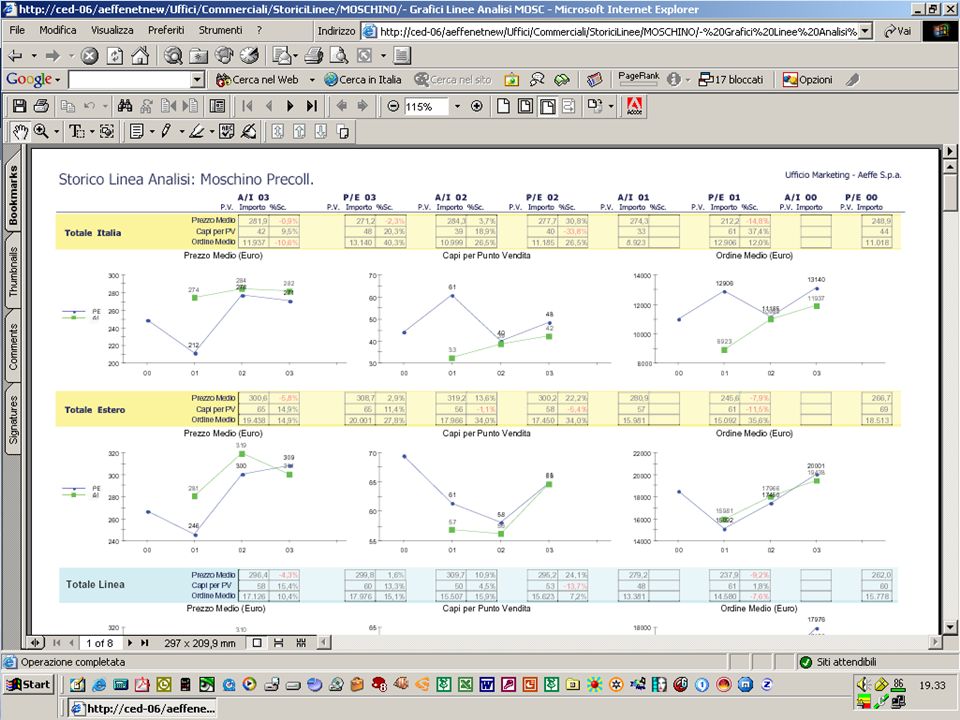The height and width of the screenshot is (720, 960).
Task: Click the IE Stop loading button
Action: [89, 56]
